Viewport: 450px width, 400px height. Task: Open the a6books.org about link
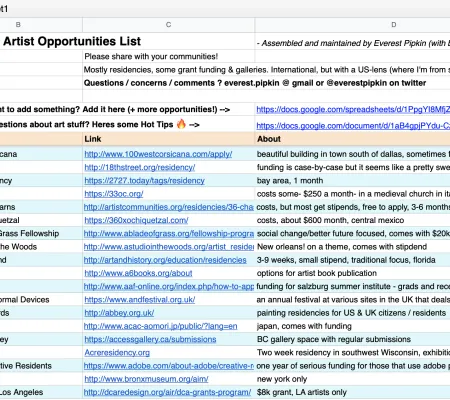pyautogui.click(x=138, y=273)
